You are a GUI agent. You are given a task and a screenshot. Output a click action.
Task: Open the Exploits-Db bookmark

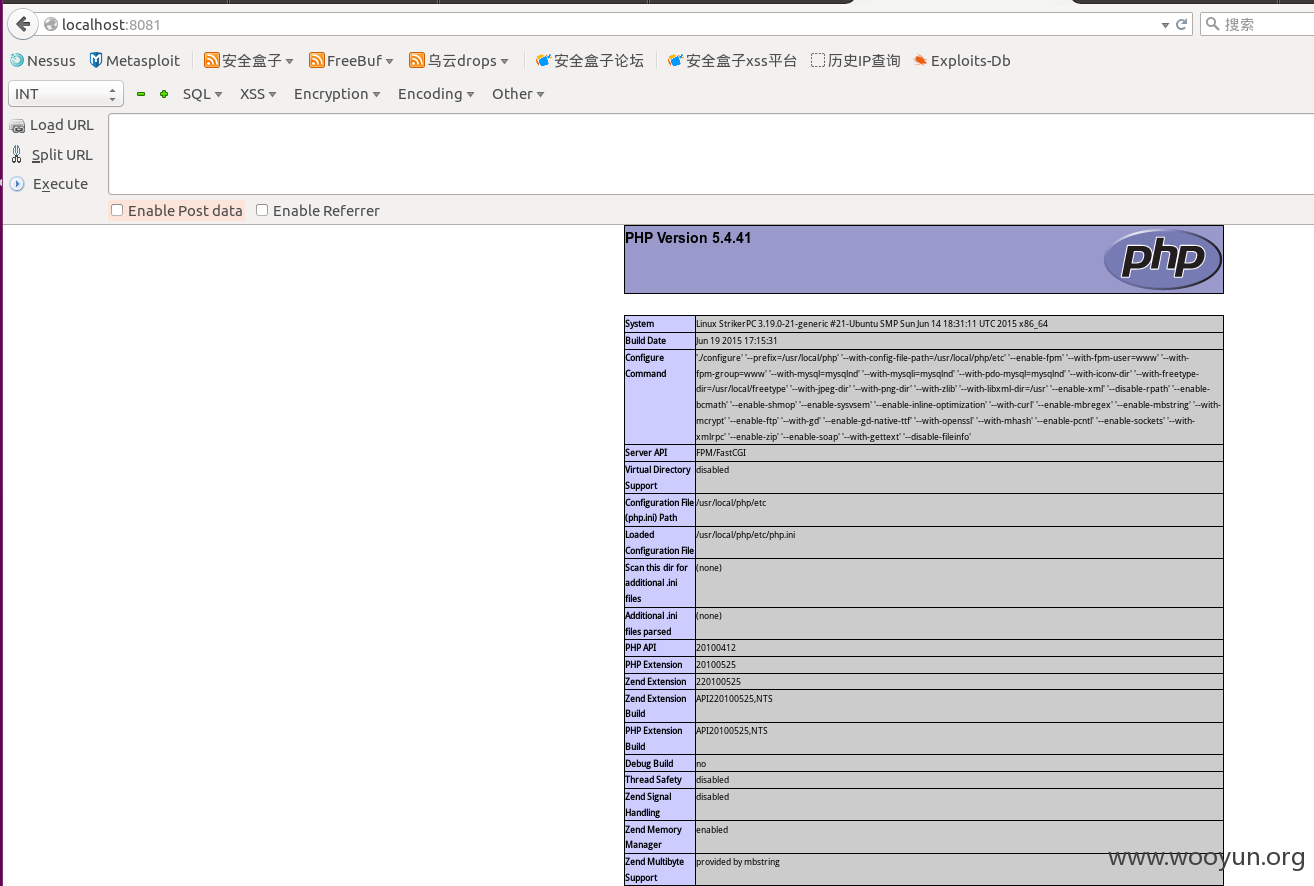962,61
